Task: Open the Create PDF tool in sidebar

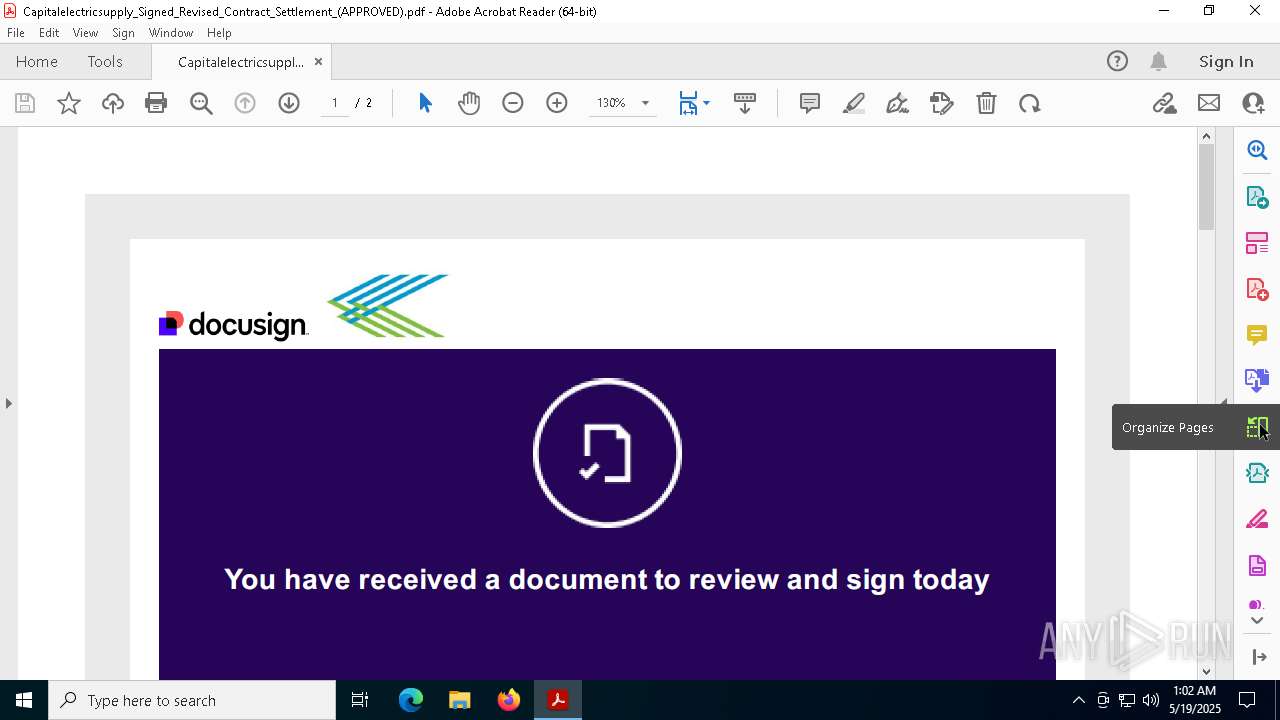Action: (1257, 289)
